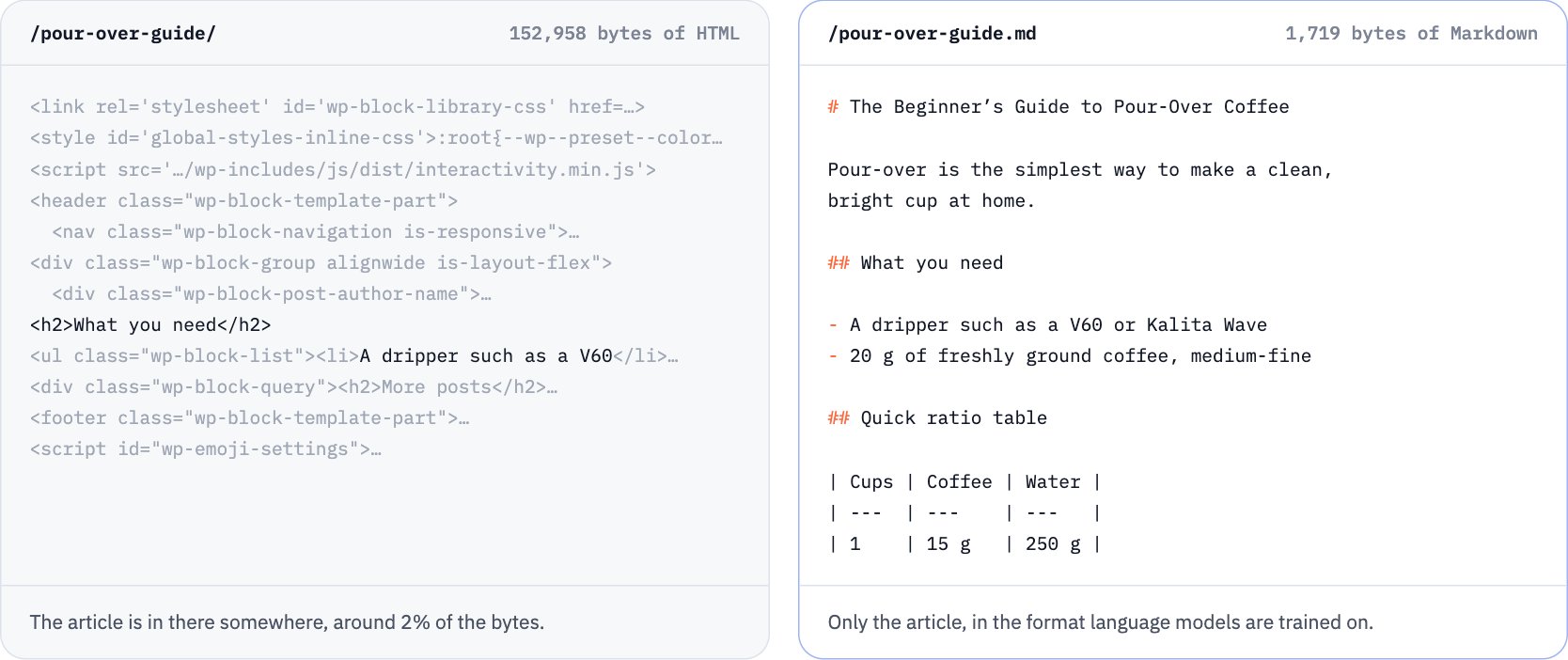The width and height of the screenshot is (1568, 660).
Task: Click the 'Only the article' caption in Markdown card
Action: click(1100, 622)
